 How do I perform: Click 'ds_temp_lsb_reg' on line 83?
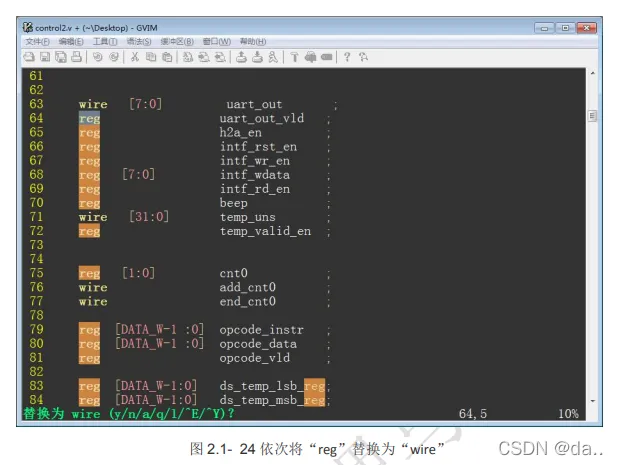point(272,386)
